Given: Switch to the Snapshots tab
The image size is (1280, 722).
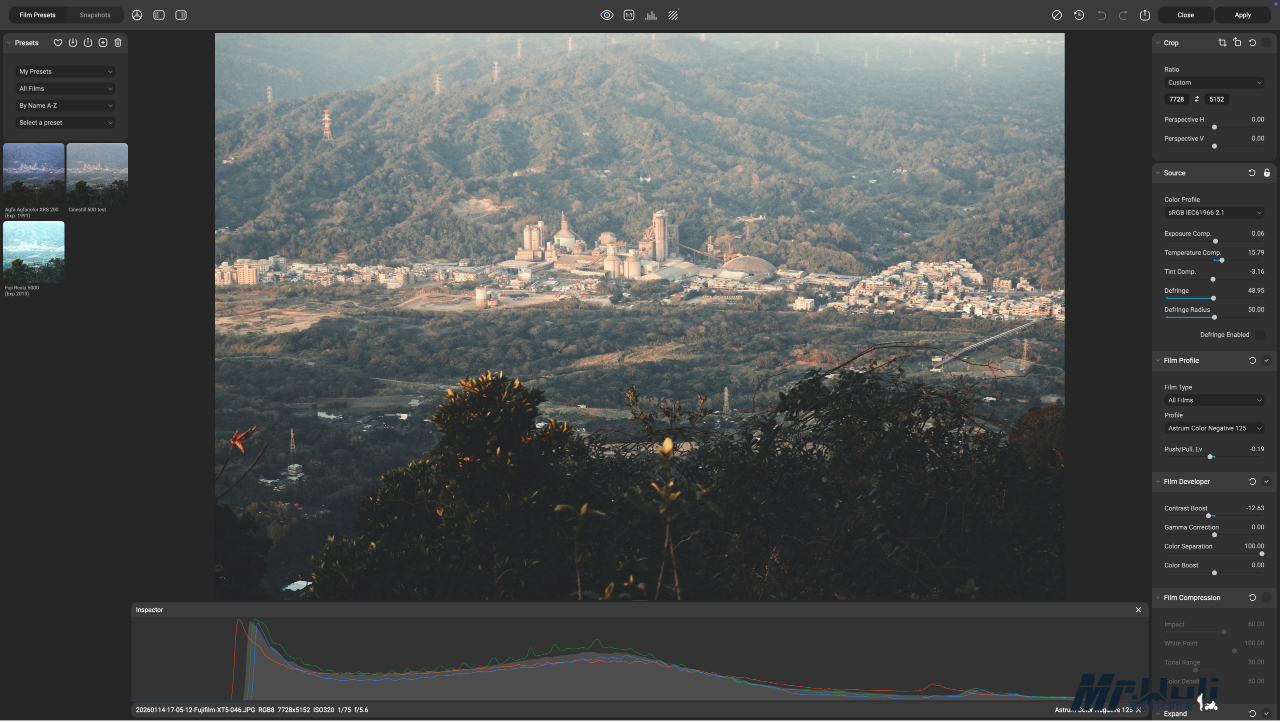Looking at the screenshot, I should [95, 15].
